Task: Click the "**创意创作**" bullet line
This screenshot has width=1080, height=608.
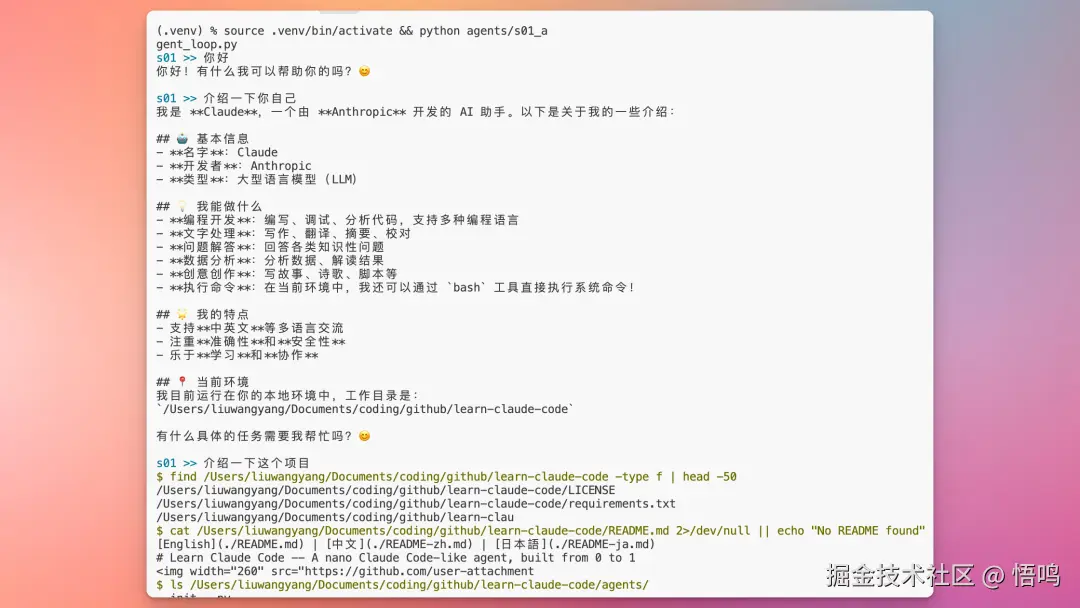Action: pos(277,274)
